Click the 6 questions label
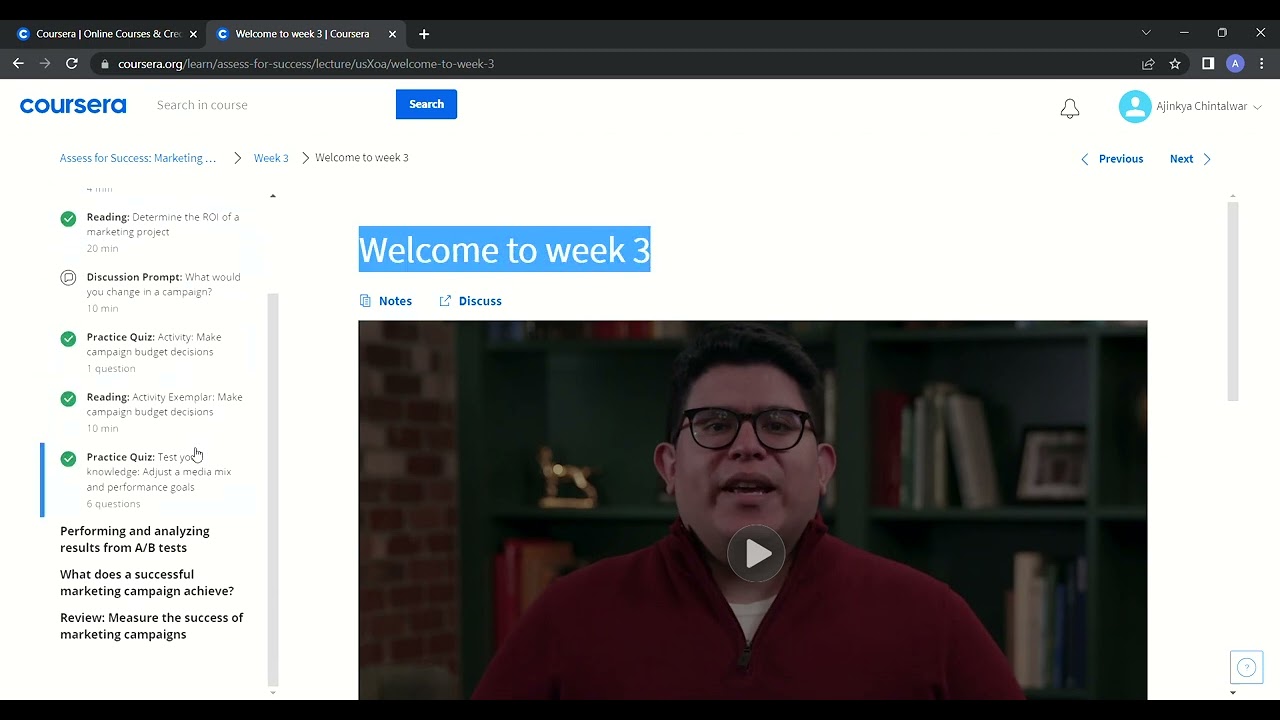This screenshot has height=720, width=1280. point(113,504)
